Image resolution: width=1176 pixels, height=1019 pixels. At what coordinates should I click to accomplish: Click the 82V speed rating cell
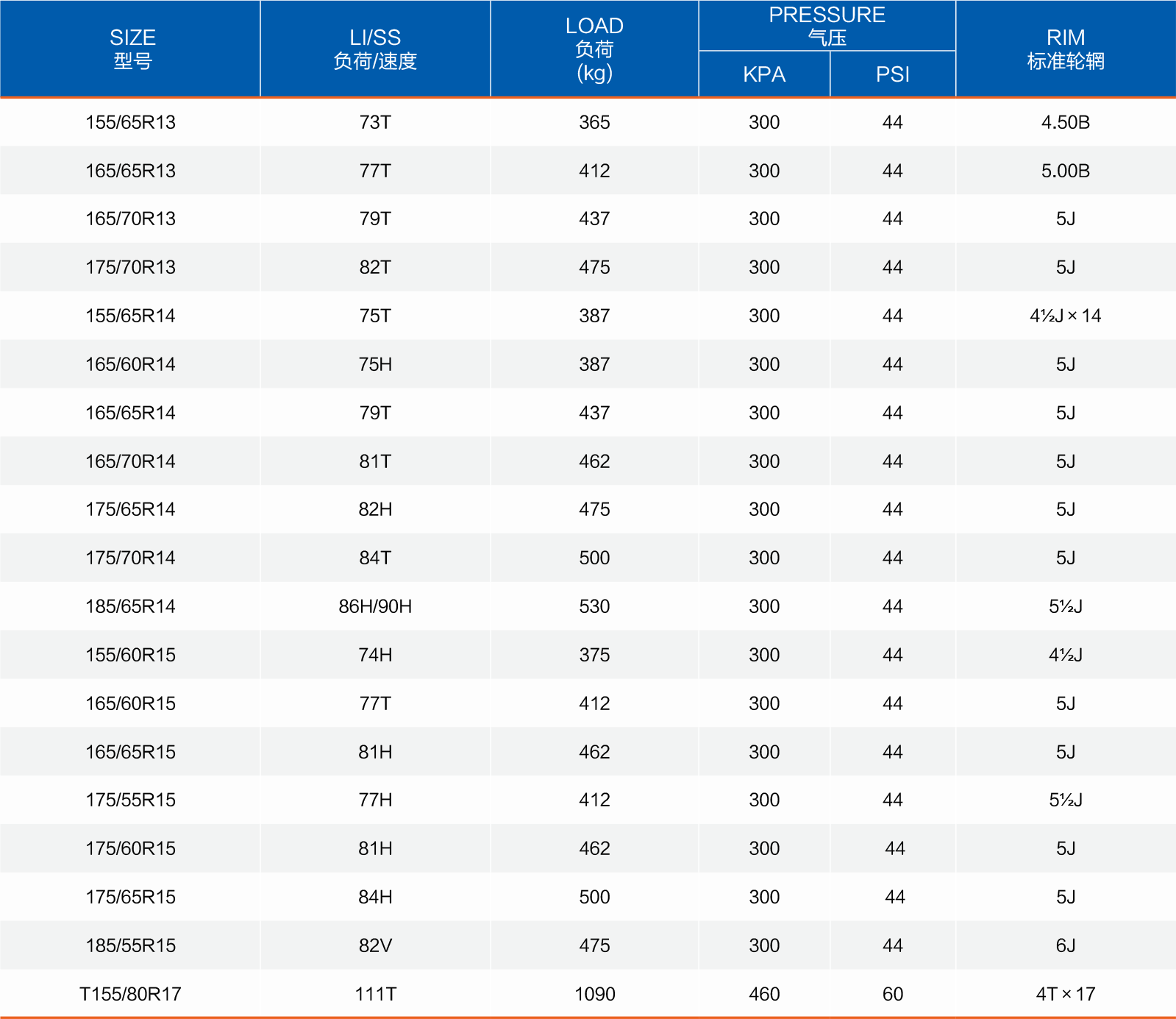[x=375, y=945]
